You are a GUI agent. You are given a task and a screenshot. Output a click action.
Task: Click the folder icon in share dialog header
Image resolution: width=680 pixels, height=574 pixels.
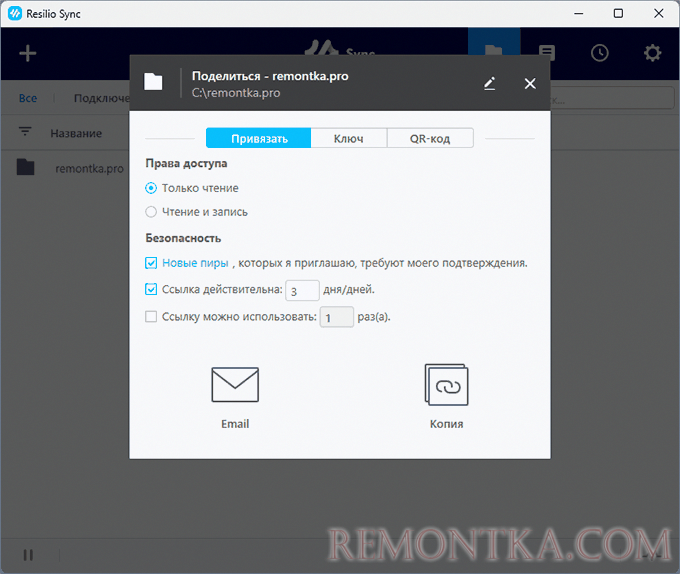[153, 82]
